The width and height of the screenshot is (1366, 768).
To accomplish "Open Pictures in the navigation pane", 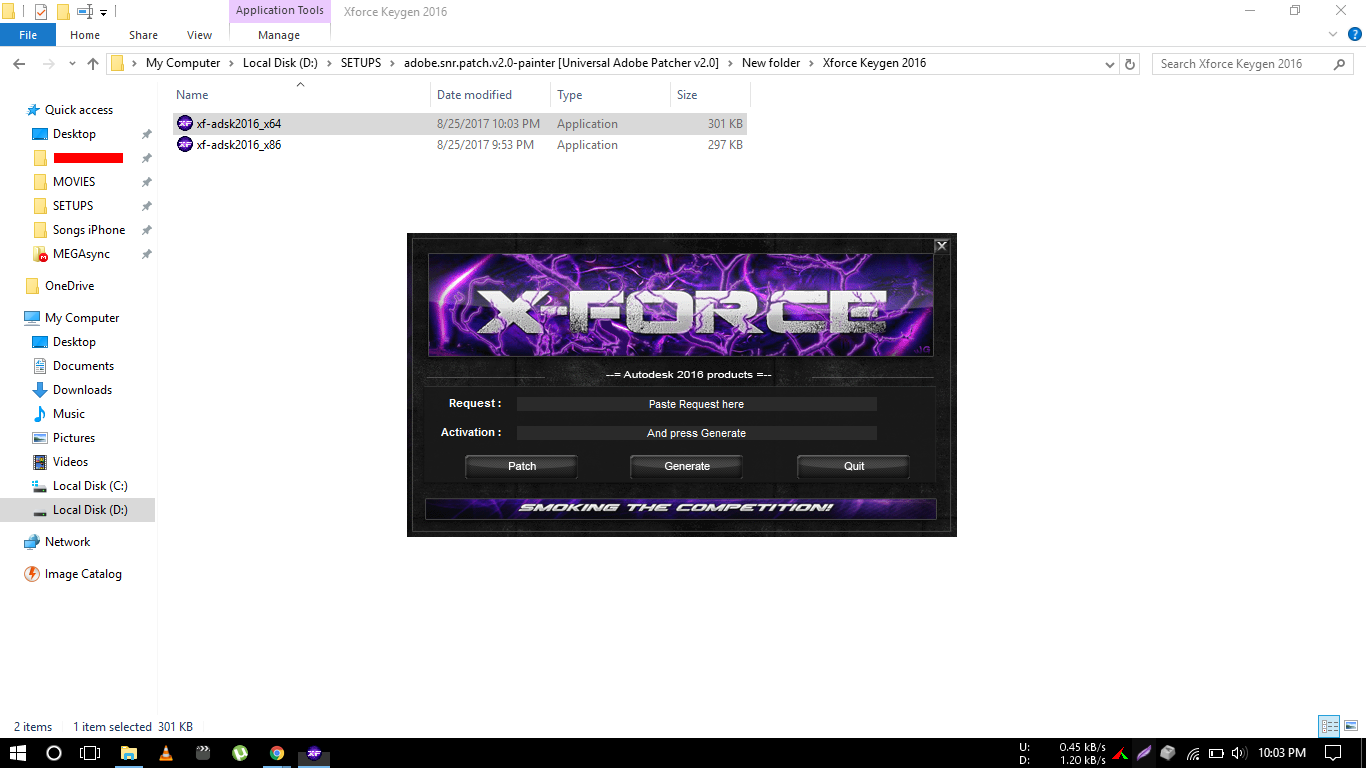I will coord(74,438).
